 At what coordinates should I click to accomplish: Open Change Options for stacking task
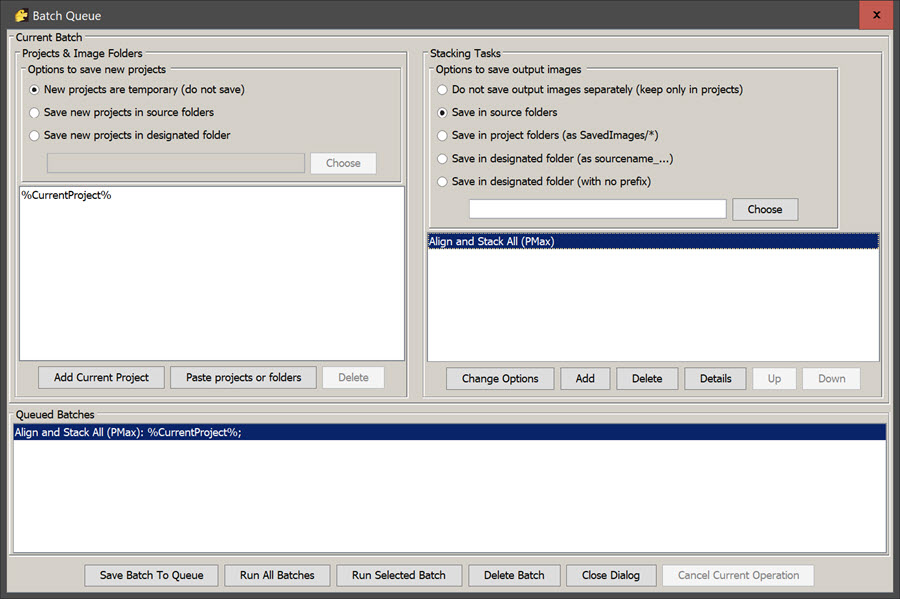click(500, 379)
